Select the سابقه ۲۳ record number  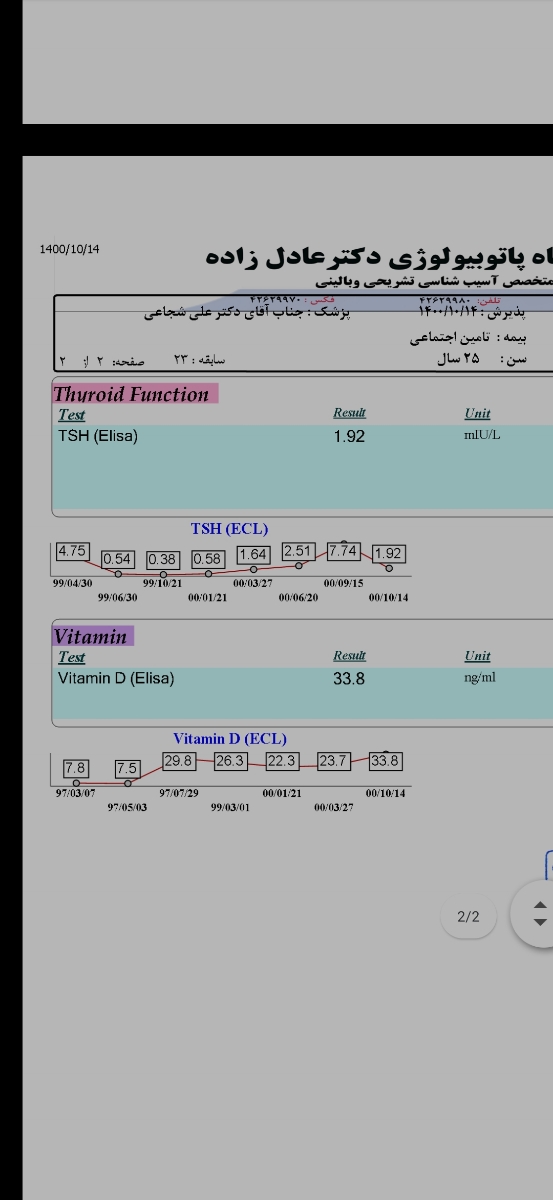(x=200, y=359)
